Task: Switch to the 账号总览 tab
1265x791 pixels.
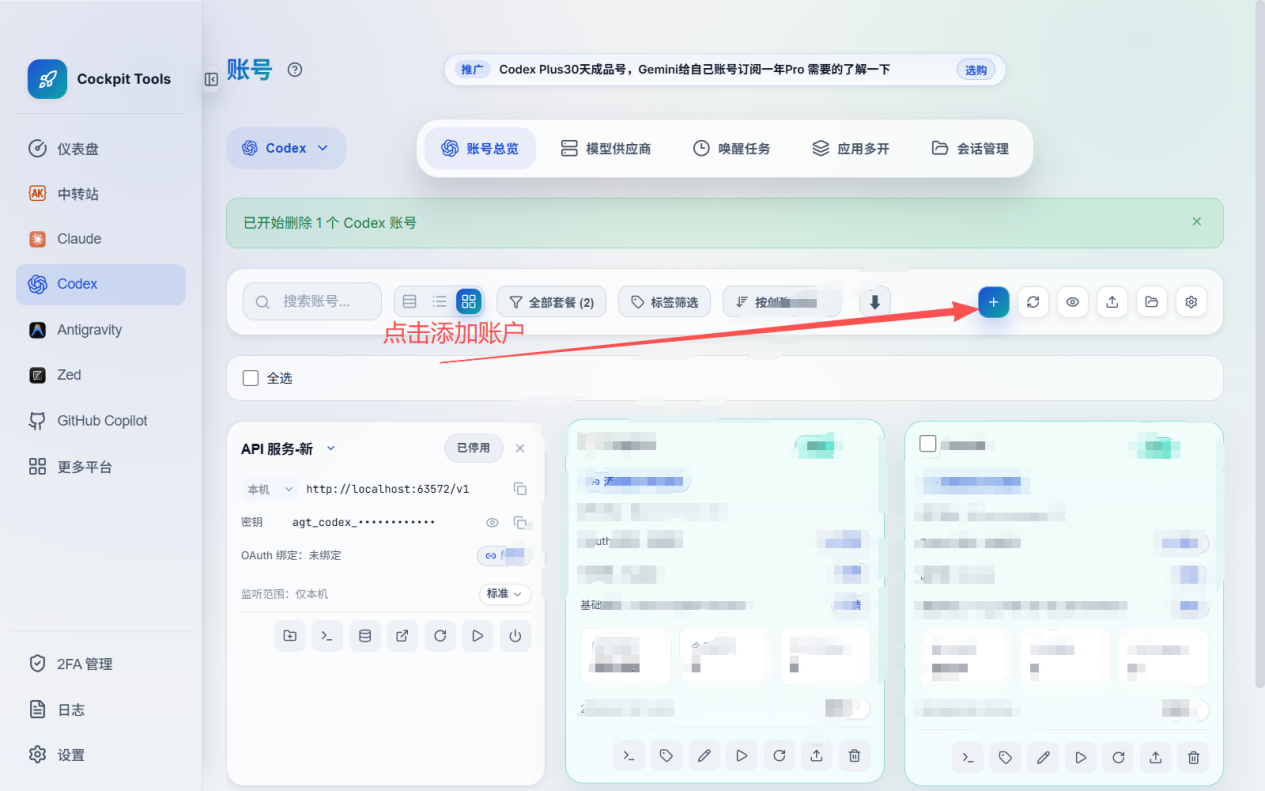Action: tap(480, 148)
